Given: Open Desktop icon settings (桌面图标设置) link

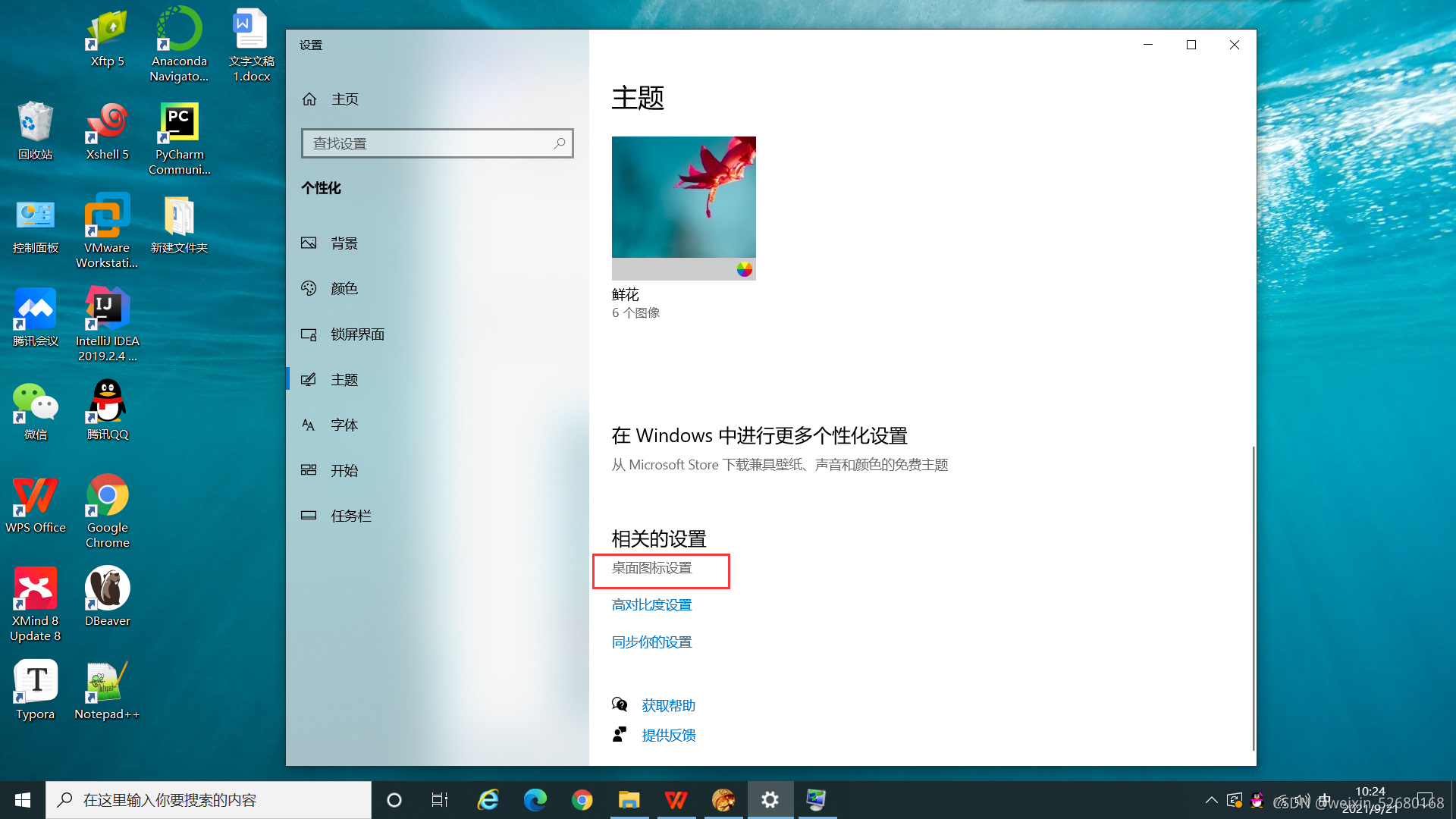Looking at the screenshot, I should coord(651,568).
